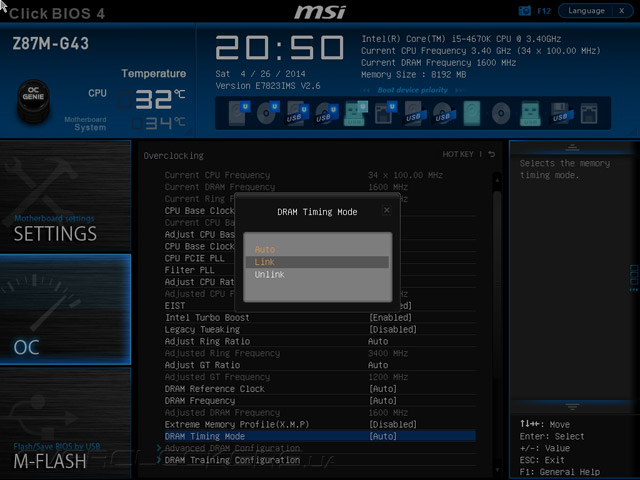Click the F12 screenshot camera icon
640x480 pixels.
[524, 11]
